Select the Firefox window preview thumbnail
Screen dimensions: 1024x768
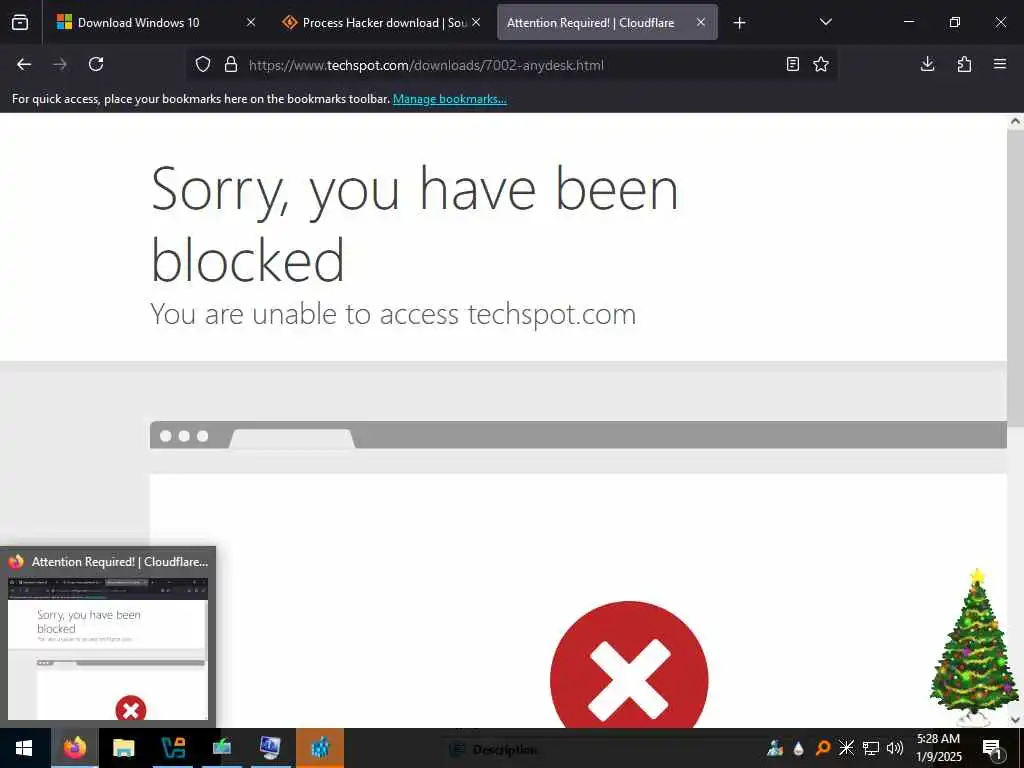pos(108,648)
